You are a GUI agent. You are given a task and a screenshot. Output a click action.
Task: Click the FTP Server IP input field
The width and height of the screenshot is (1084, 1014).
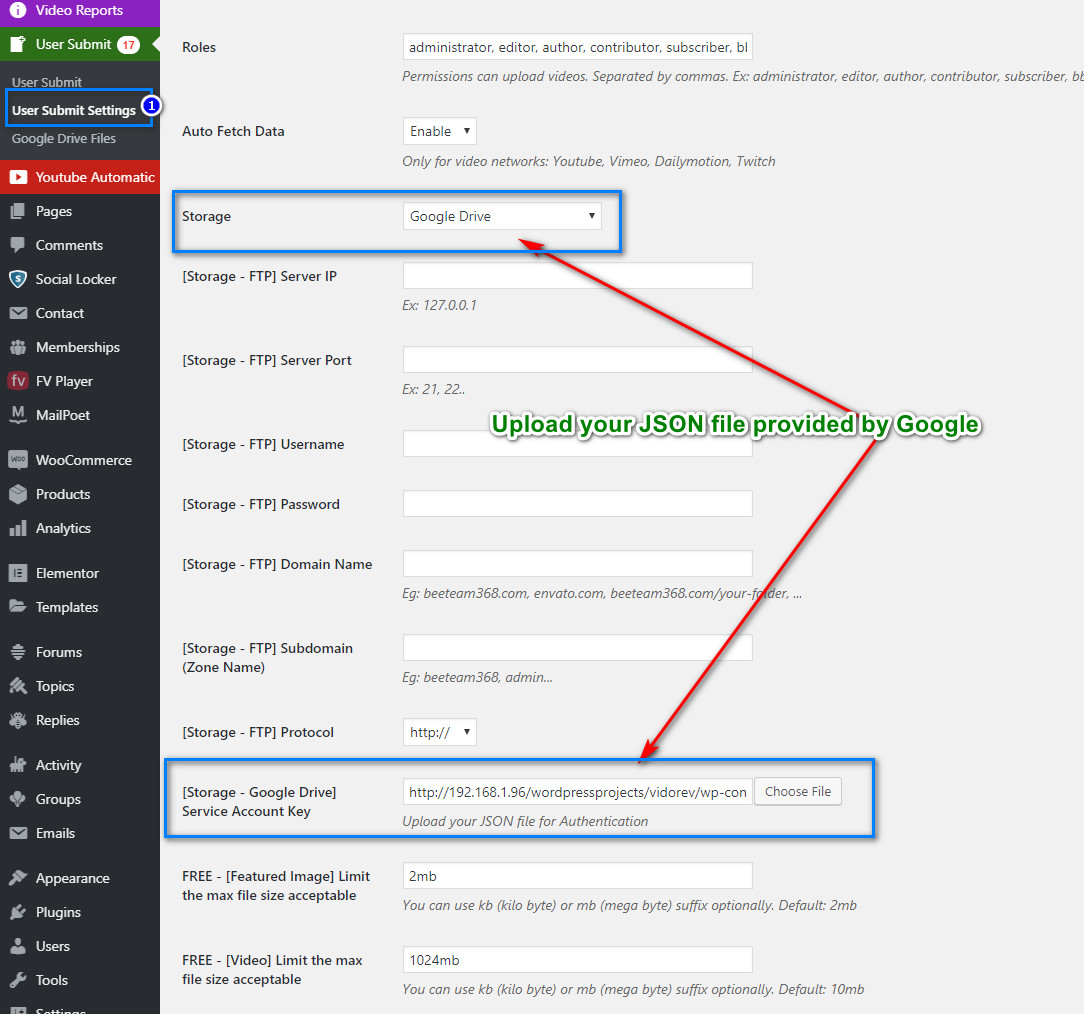point(577,276)
